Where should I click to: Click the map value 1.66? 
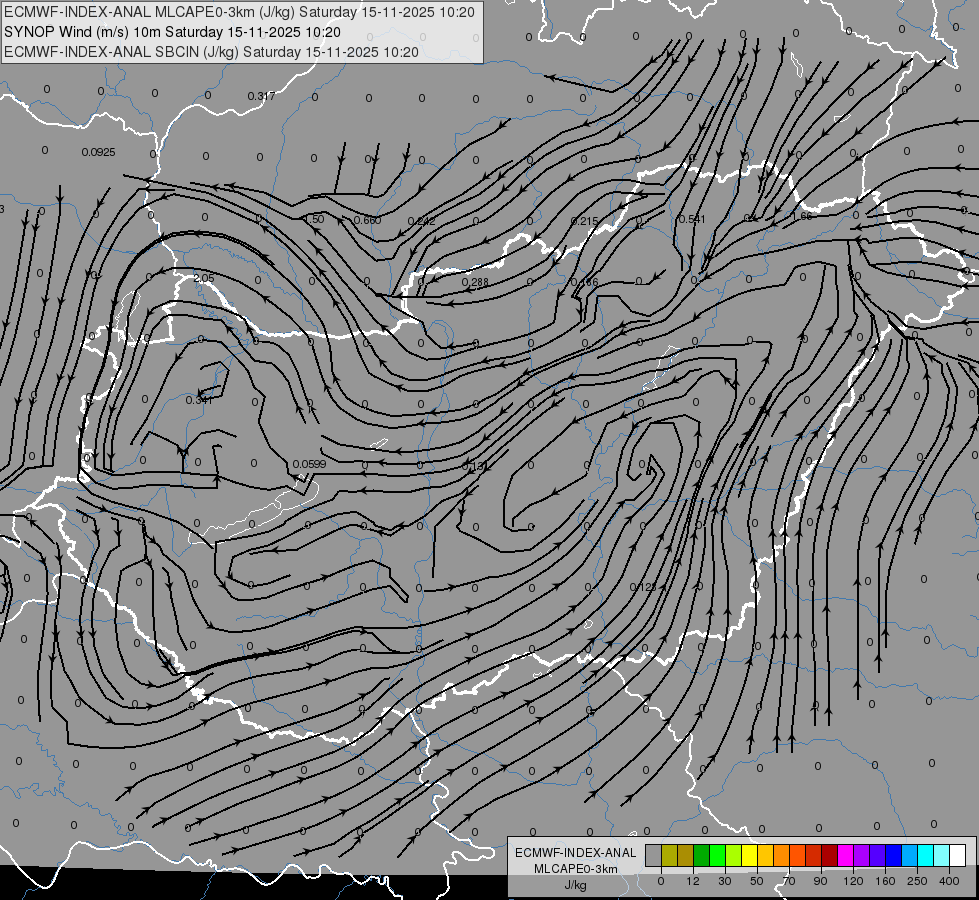(x=802, y=216)
